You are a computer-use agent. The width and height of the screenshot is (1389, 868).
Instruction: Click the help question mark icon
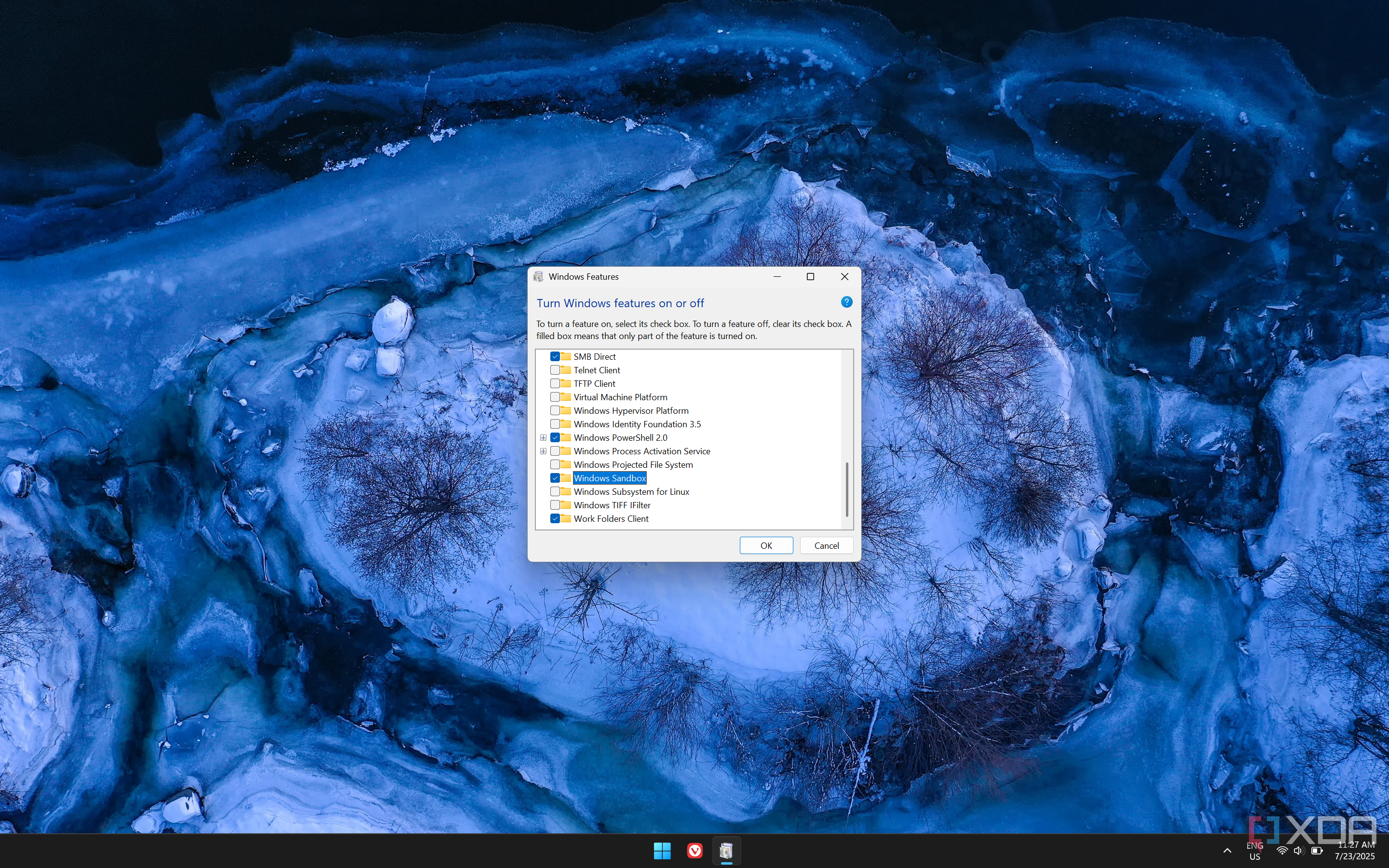(846, 302)
